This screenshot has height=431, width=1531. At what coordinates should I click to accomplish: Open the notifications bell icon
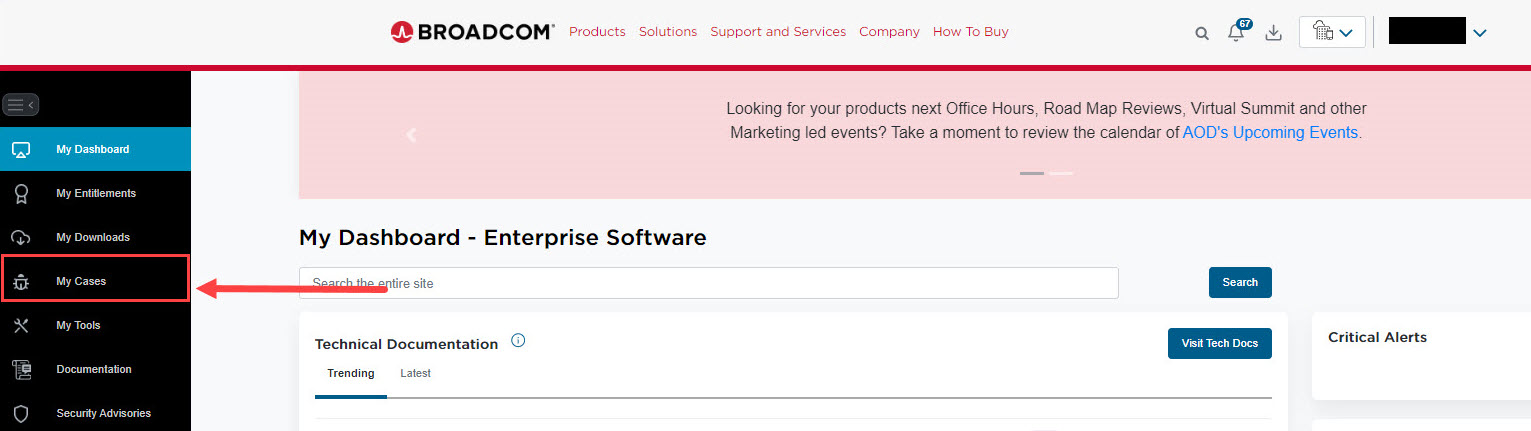[x=1238, y=31]
